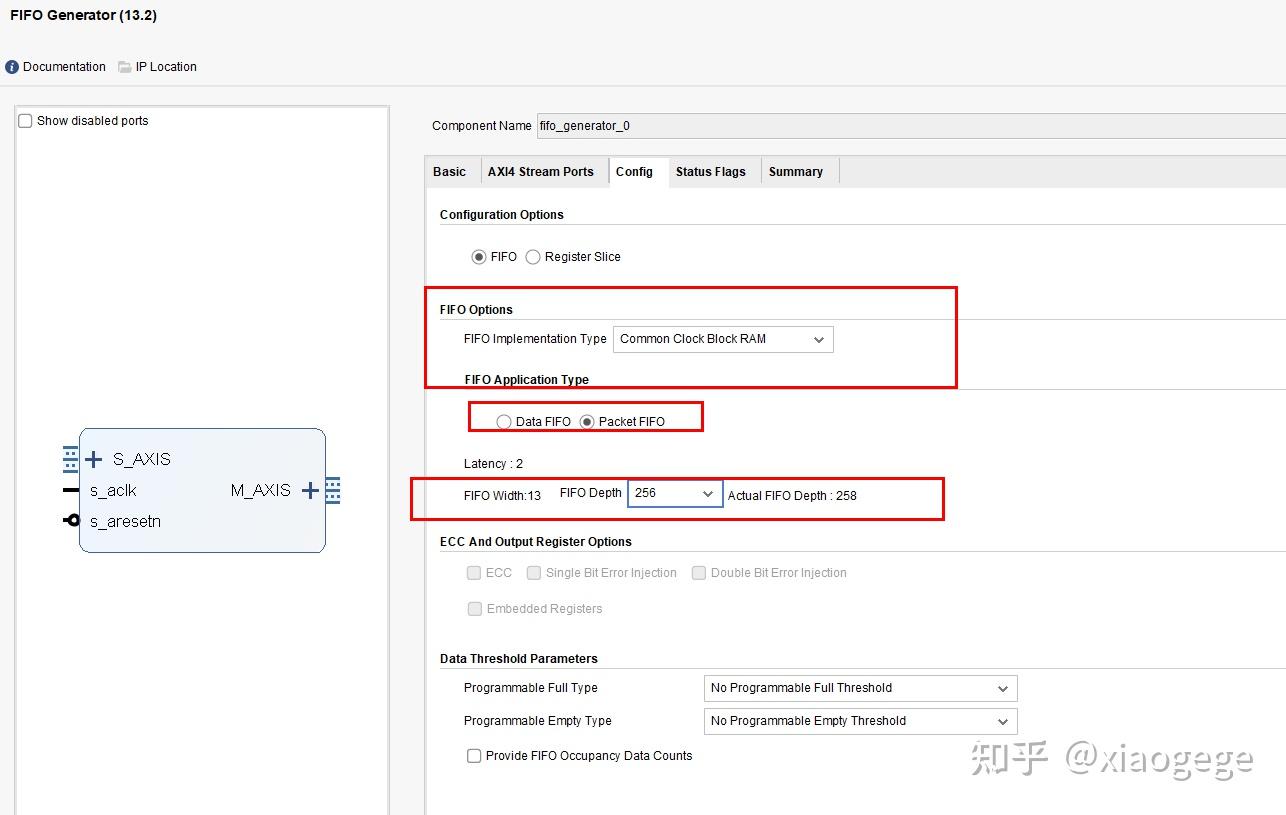The image size is (1286, 815).
Task: Click the Data Threshold Parameters heading
Action: click(519, 659)
